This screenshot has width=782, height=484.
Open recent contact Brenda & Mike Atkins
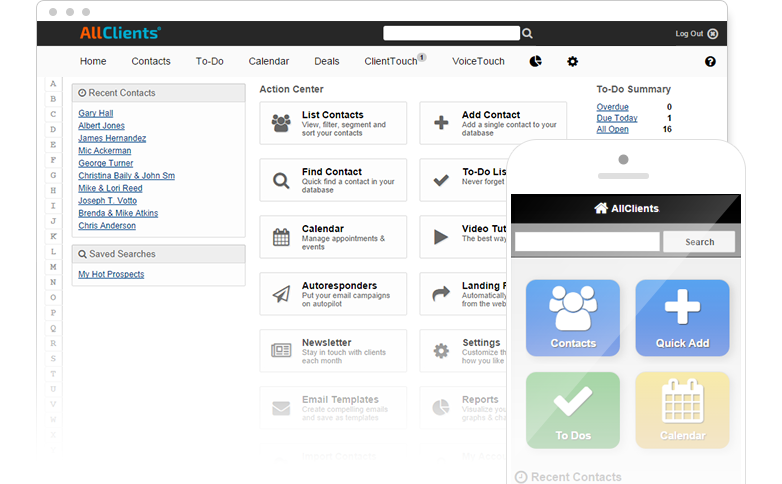click(118, 213)
